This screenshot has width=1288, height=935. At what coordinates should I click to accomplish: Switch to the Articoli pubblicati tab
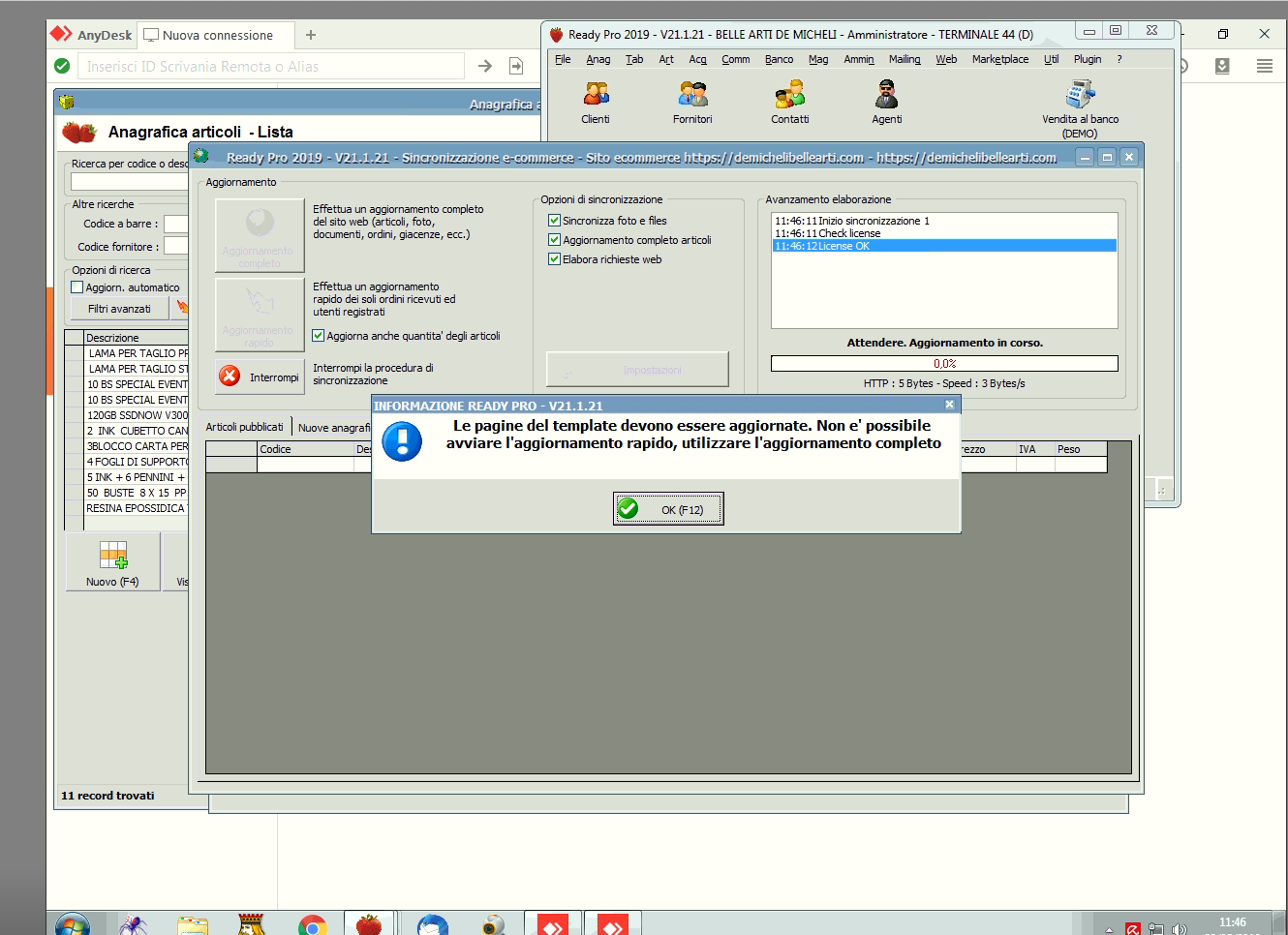coord(245,427)
